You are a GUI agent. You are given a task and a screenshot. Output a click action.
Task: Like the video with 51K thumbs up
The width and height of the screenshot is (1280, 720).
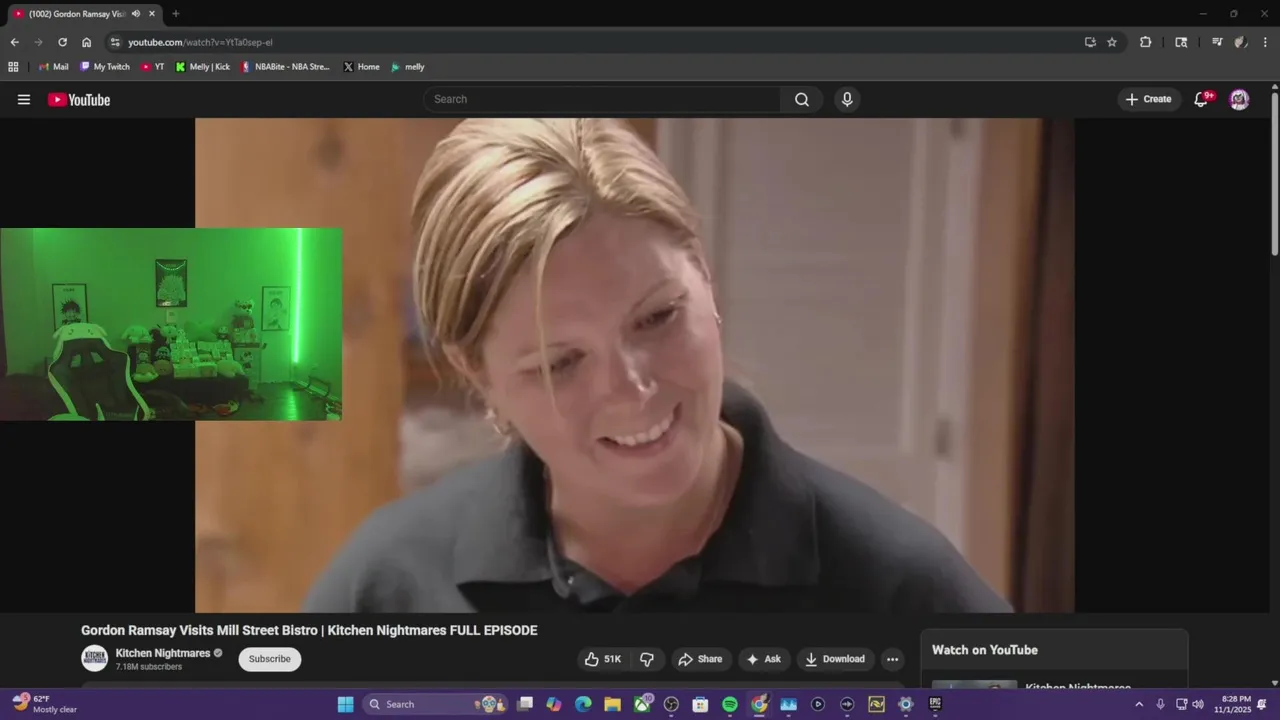click(603, 659)
